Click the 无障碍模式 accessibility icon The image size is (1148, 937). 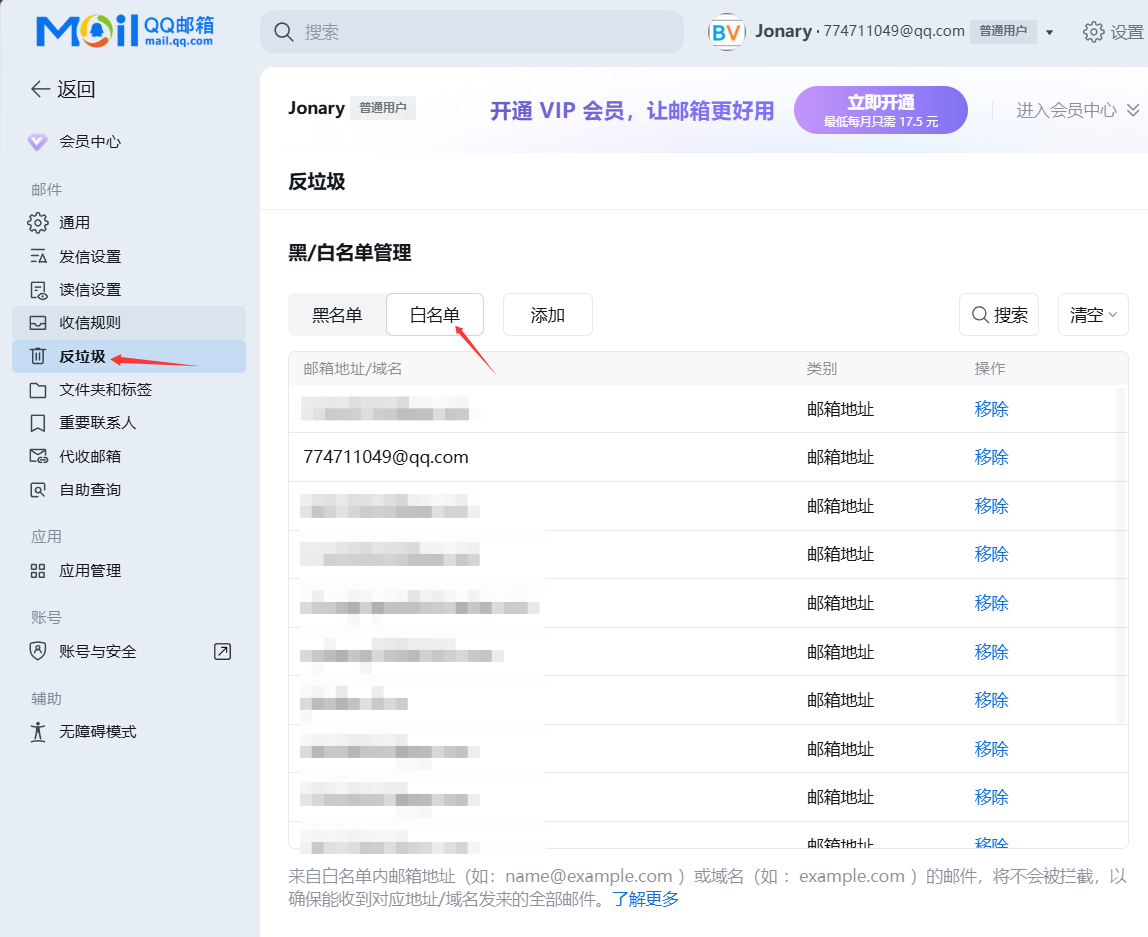tap(37, 732)
